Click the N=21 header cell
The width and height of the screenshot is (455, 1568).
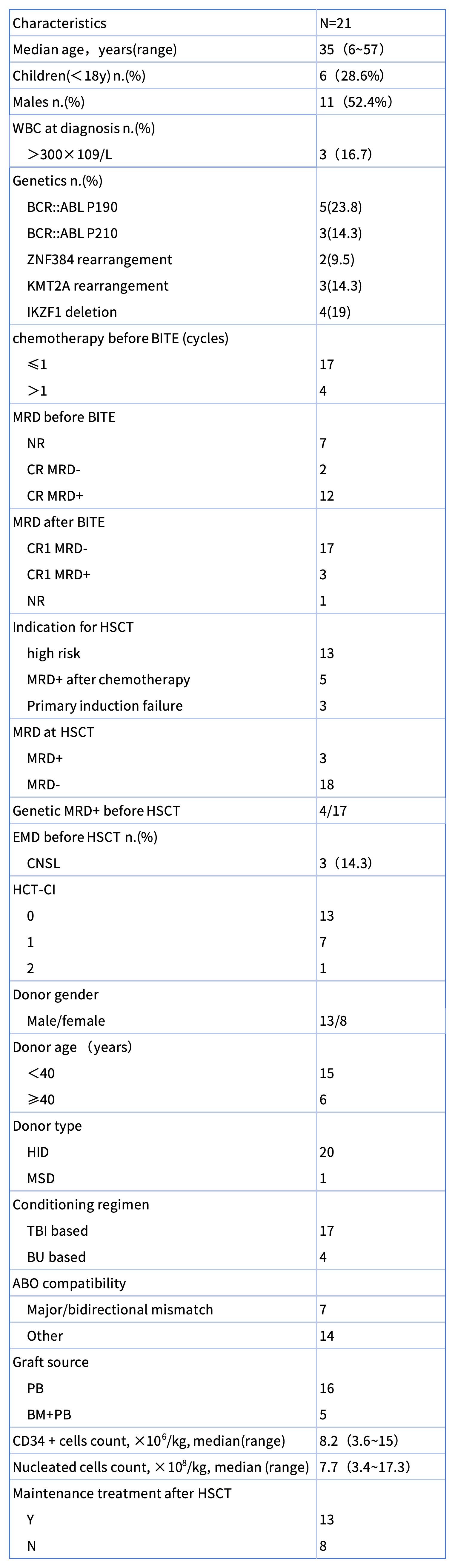click(x=336, y=24)
